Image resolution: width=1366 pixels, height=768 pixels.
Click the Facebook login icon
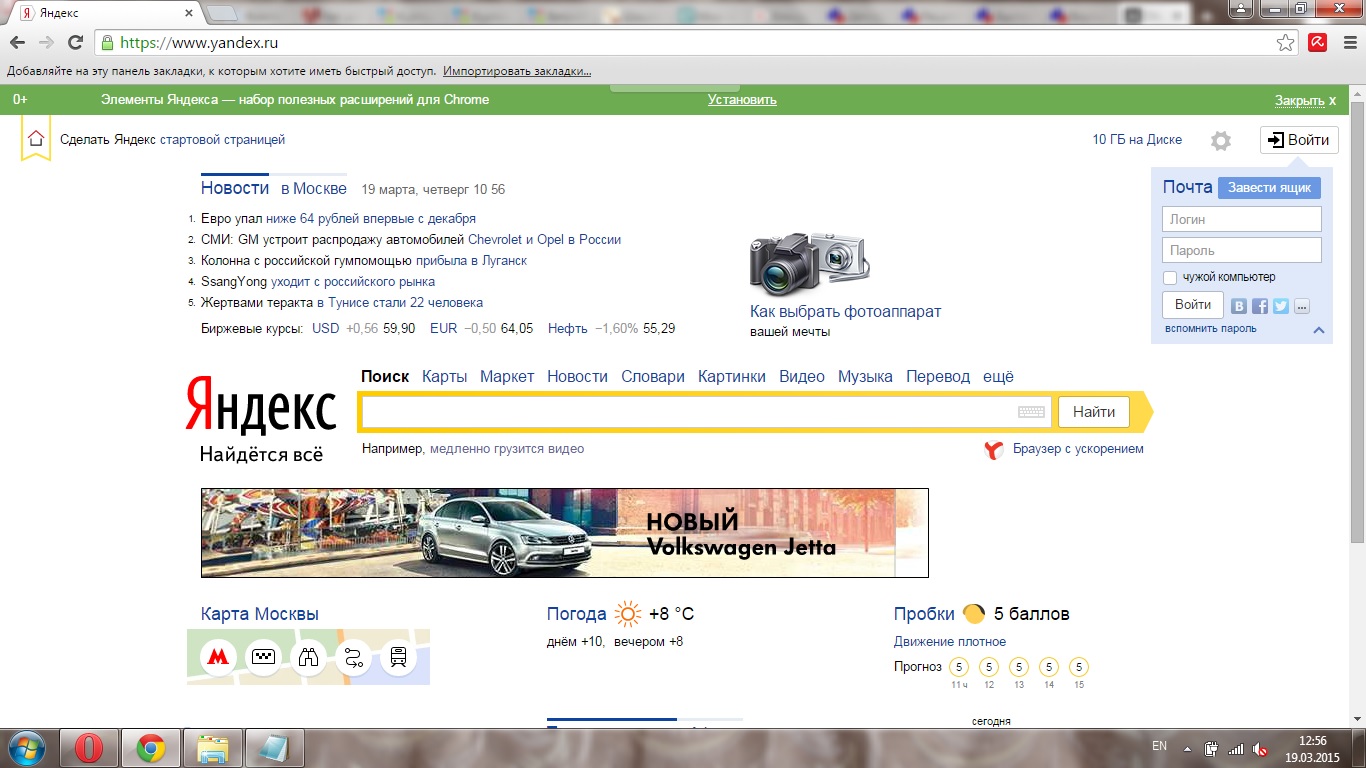point(1260,306)
